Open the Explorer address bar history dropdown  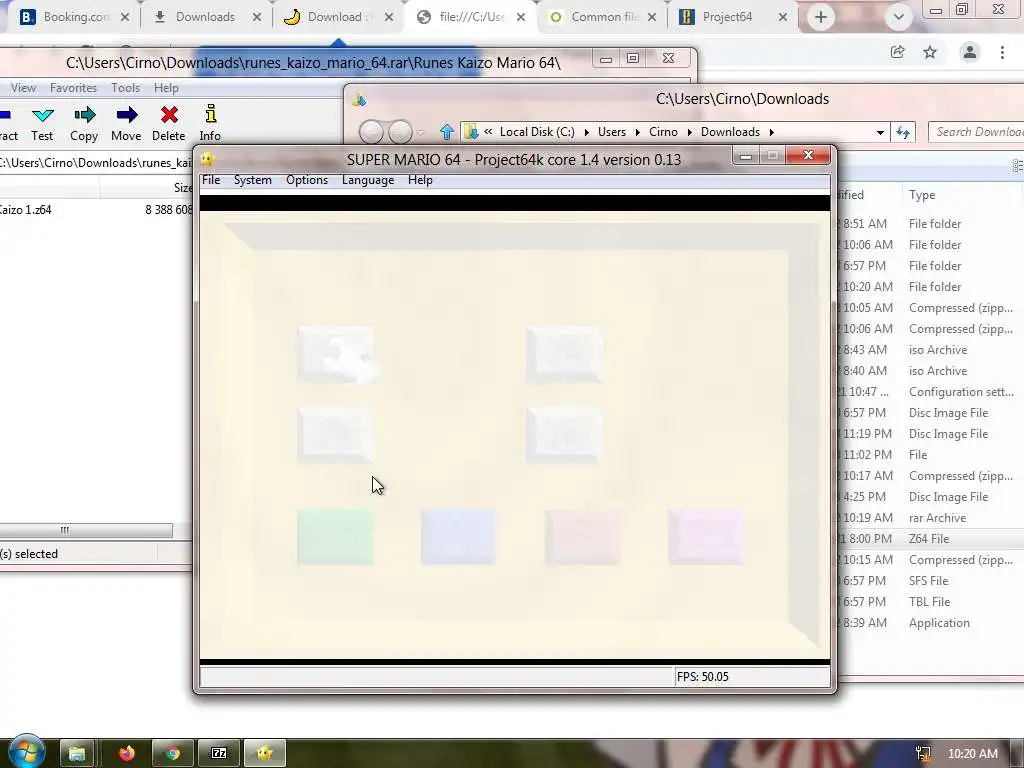pyautogui.click(x=880, y=133)
